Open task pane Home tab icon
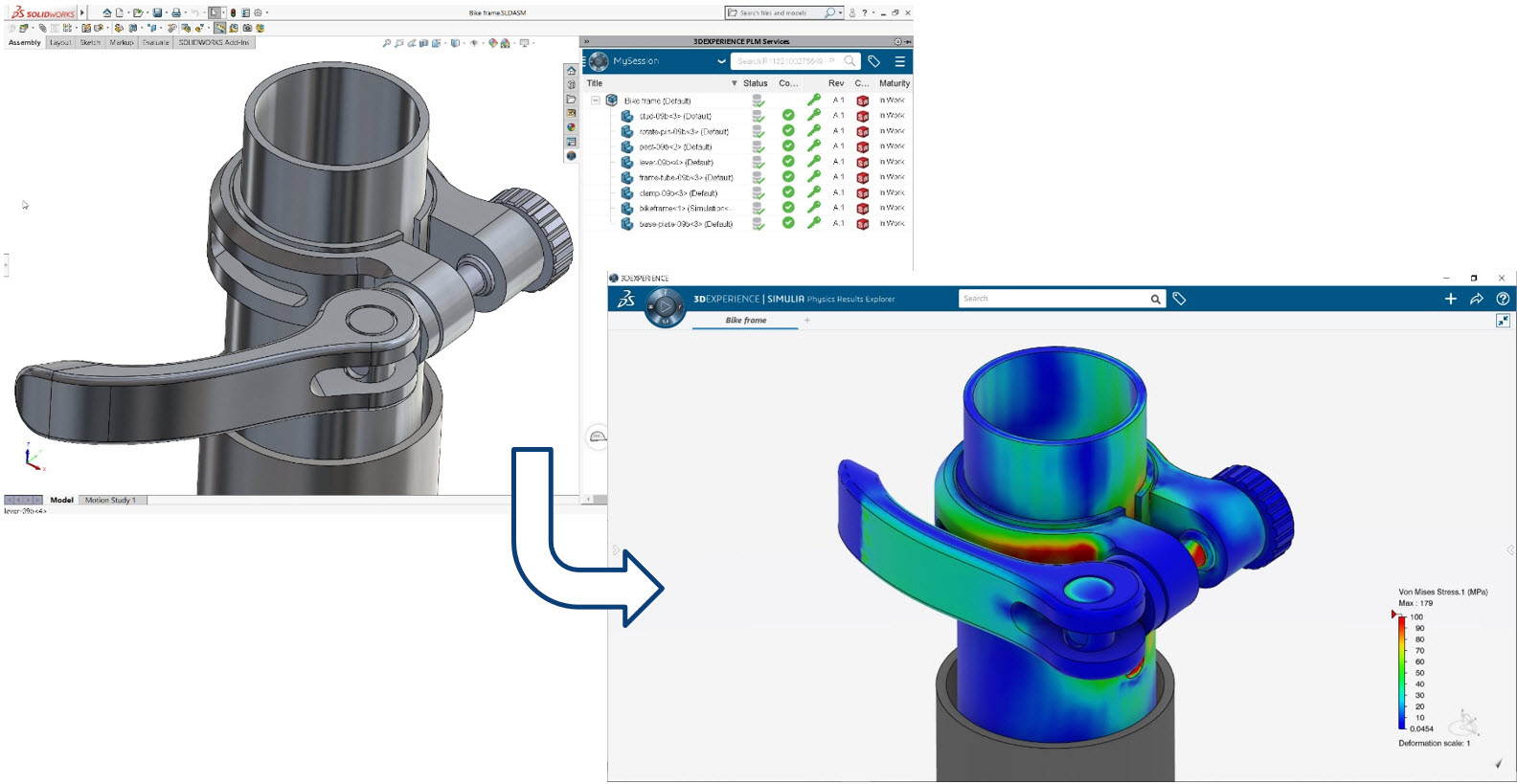This screenshot has width=1517, height=784. coord(572,71)
